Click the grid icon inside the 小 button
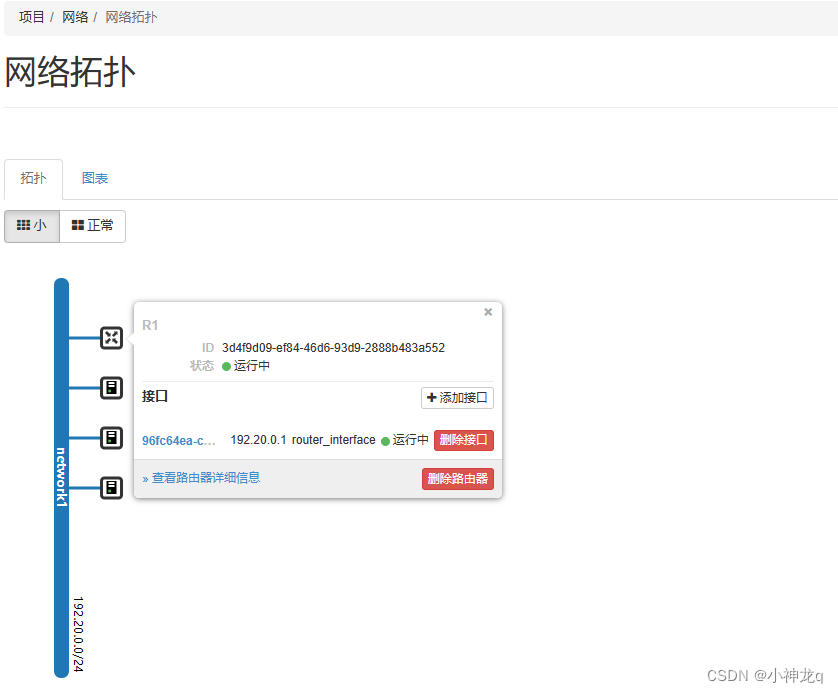 click(22, 225)
